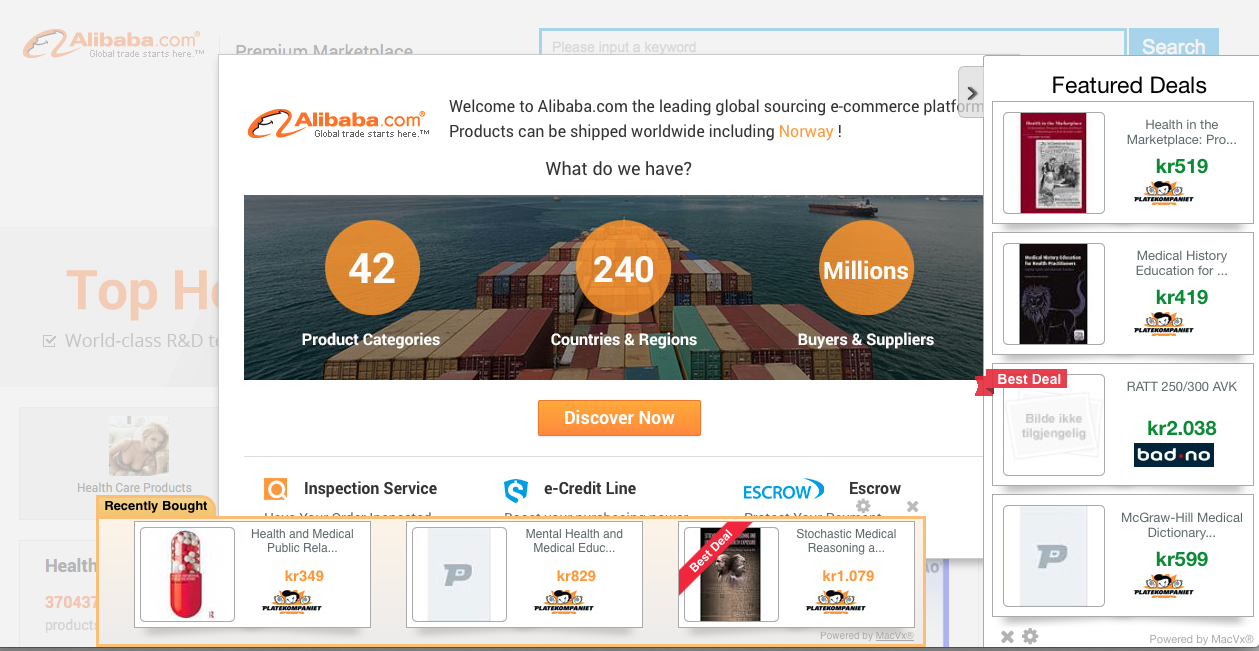Click Alibaba.com logo in welcome popup
Image resolution: width=1259 pixels, height=651 pixels.
(x=339, y=124)
